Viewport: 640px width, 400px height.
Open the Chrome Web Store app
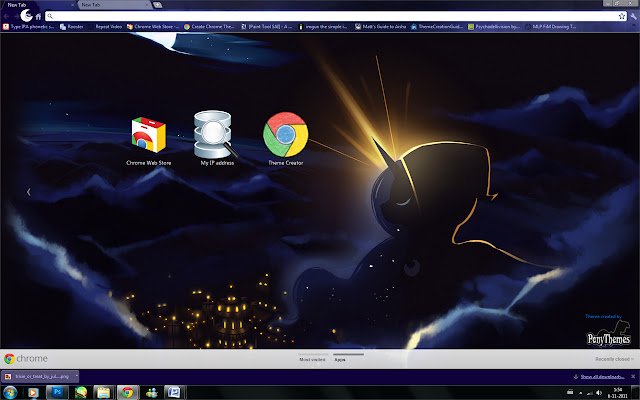click(149, 141)
